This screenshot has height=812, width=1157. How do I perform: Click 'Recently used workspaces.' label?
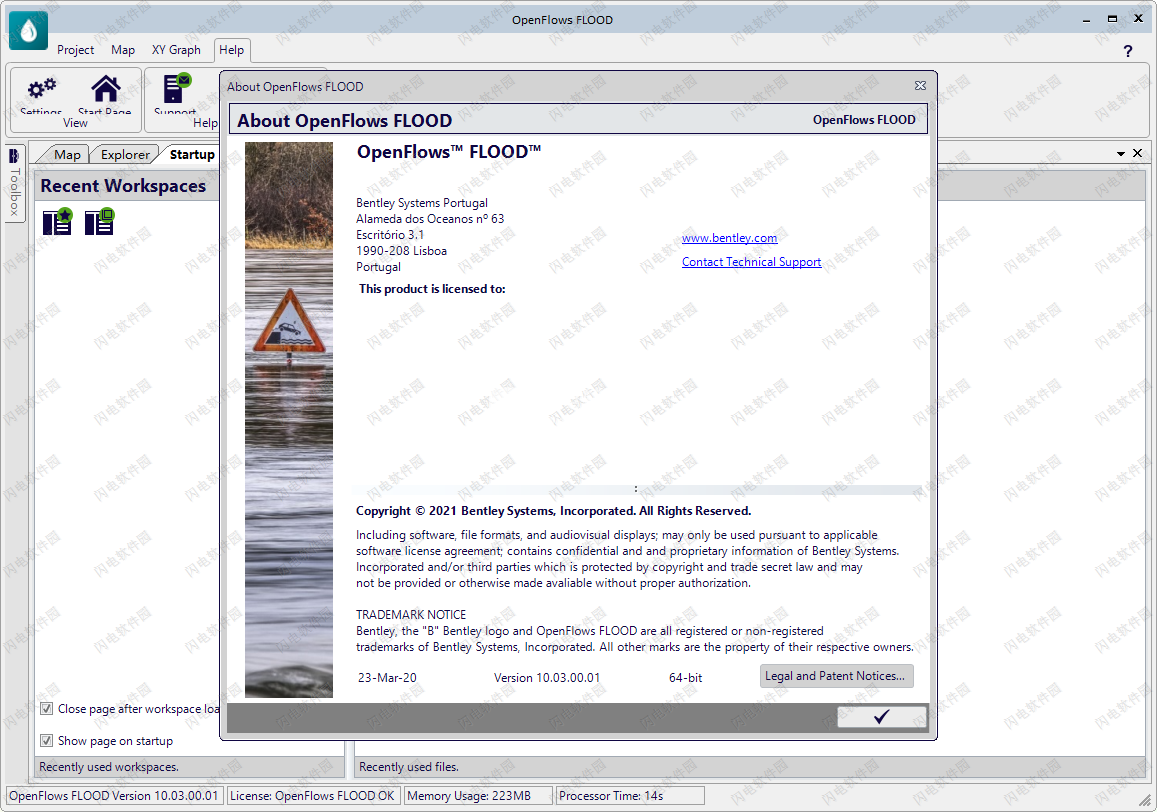pos(108,767)
